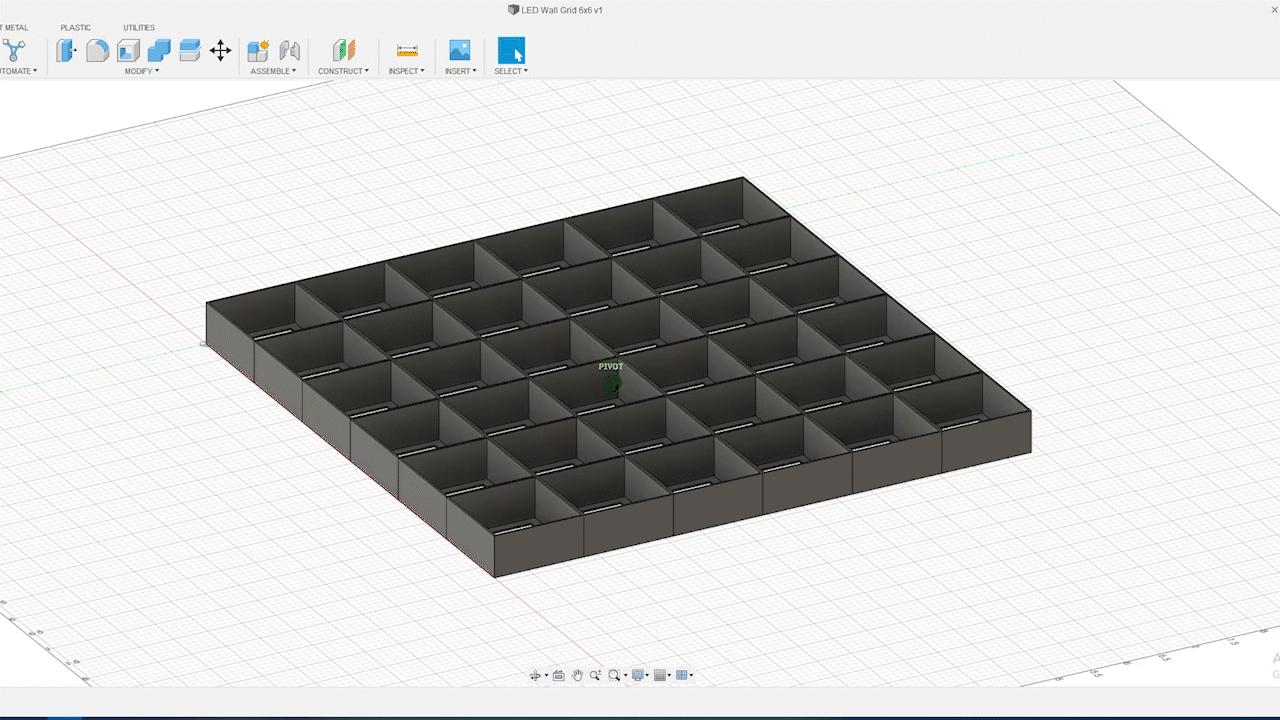This screenshot has width=1280, height=720.
Task: Open the Fit/Zoom Window tool
Action: 613,675
